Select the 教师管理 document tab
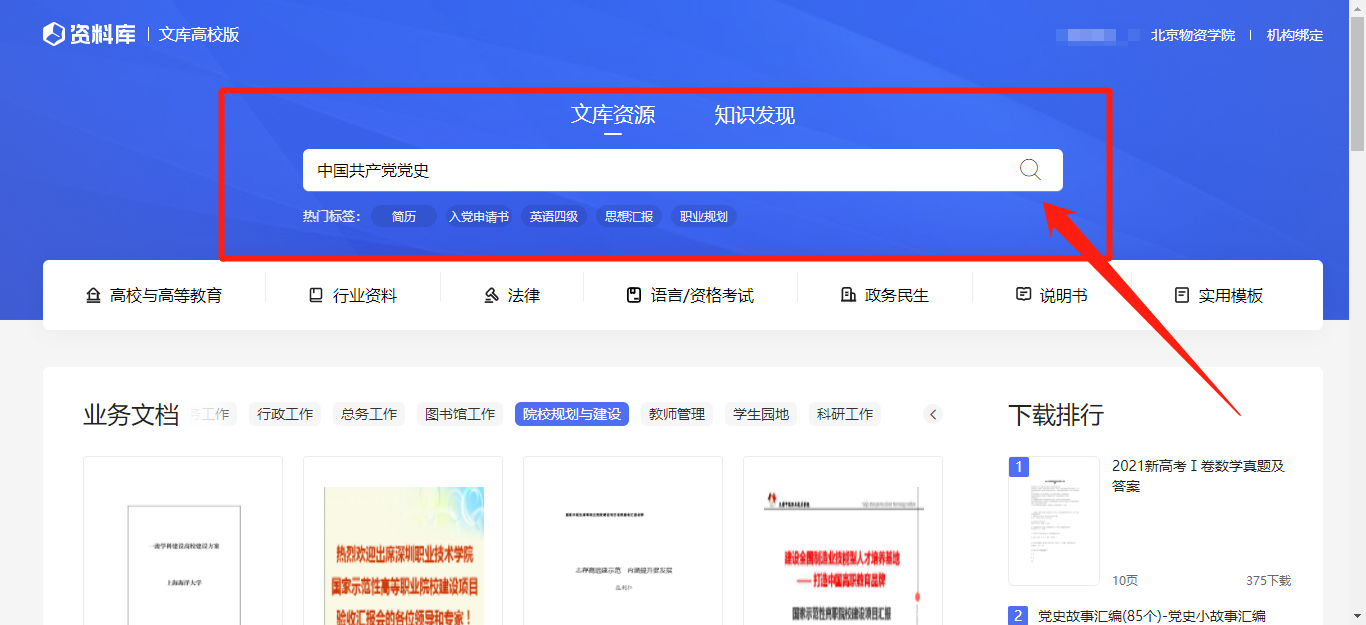This screenshot has height=625, width=1366. [677, 414]
